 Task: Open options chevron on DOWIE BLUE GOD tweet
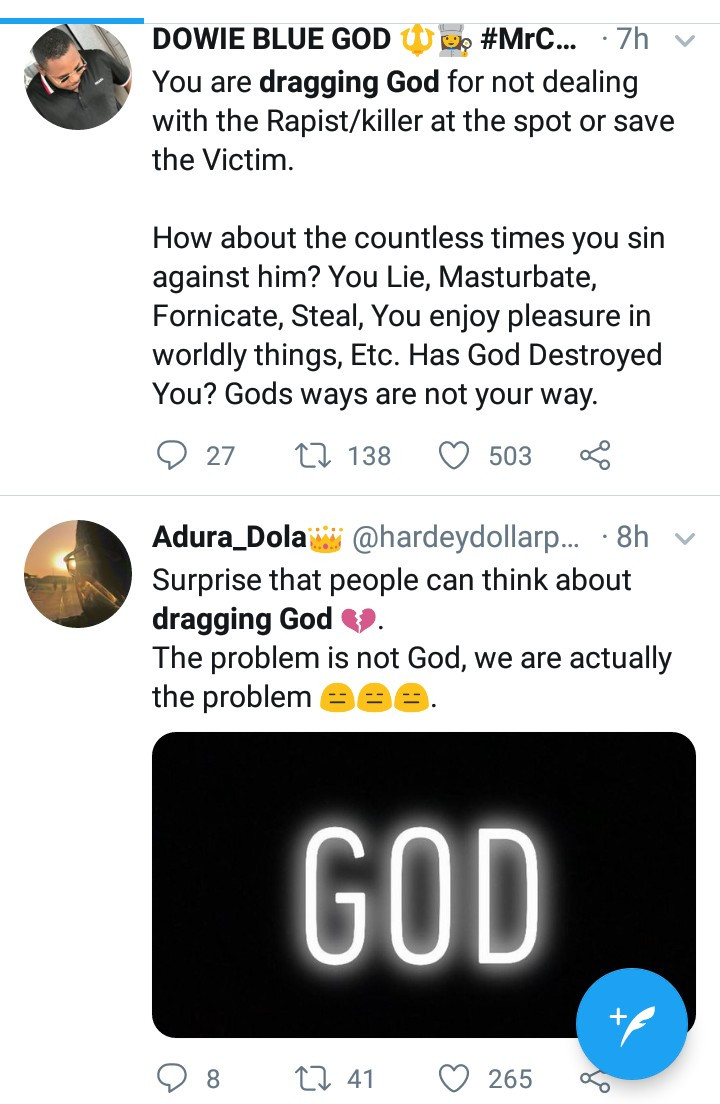685,41
